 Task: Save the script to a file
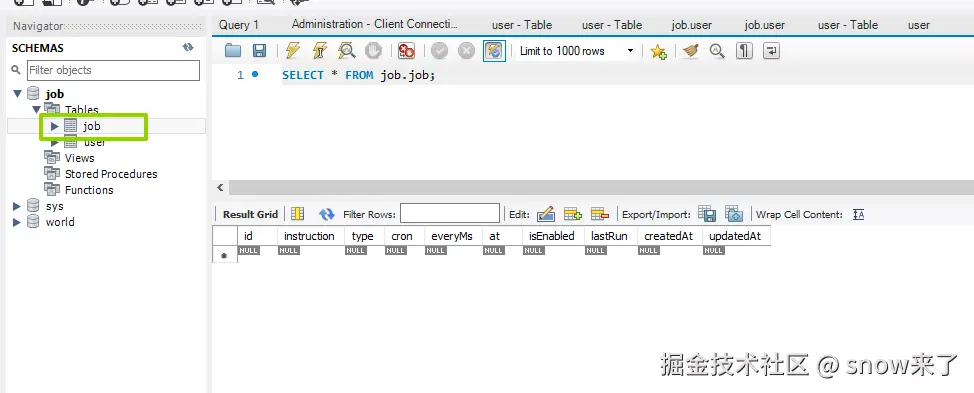[x=259, y=51]
